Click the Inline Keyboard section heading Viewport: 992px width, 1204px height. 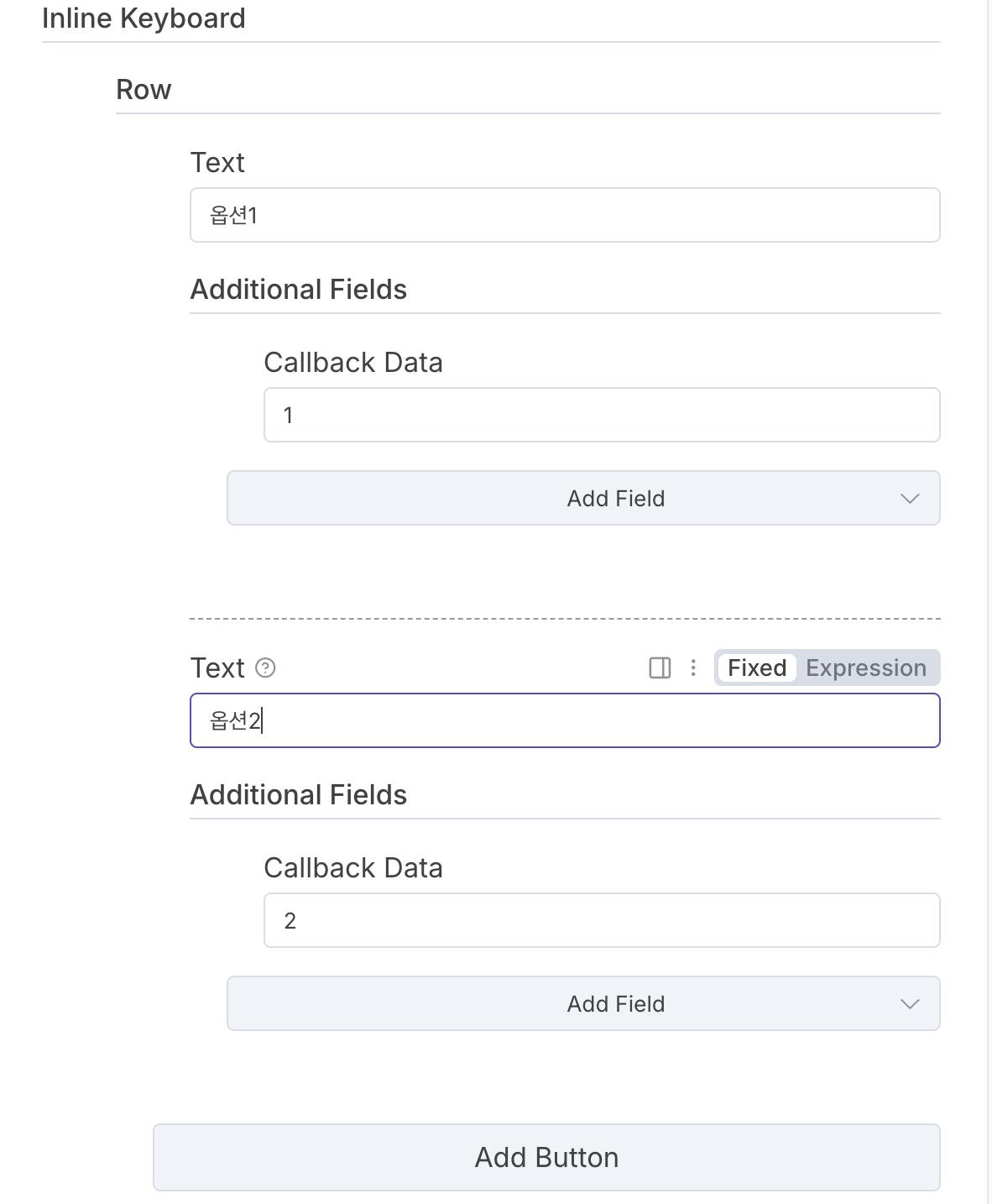pos(144,18)
